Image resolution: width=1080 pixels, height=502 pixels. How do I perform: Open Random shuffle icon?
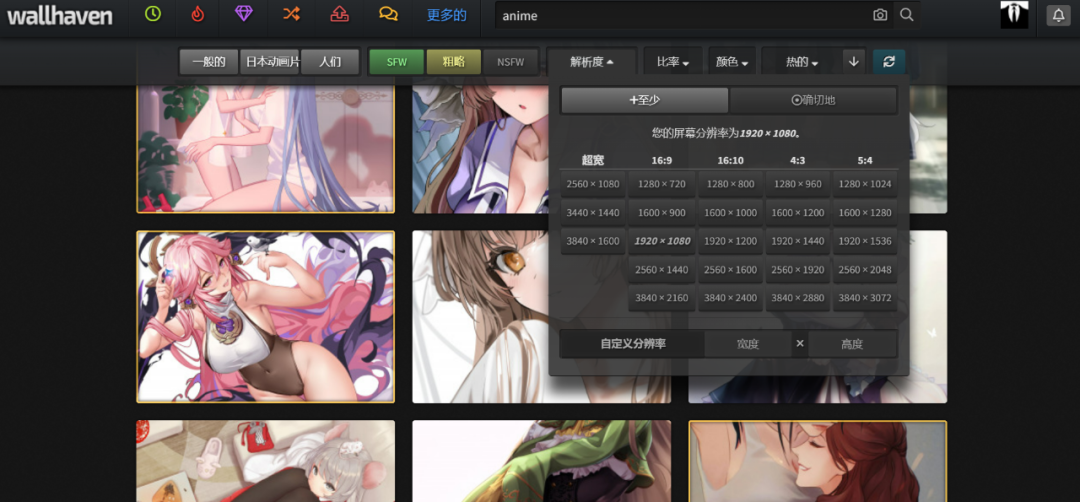[x=291, y=14]
